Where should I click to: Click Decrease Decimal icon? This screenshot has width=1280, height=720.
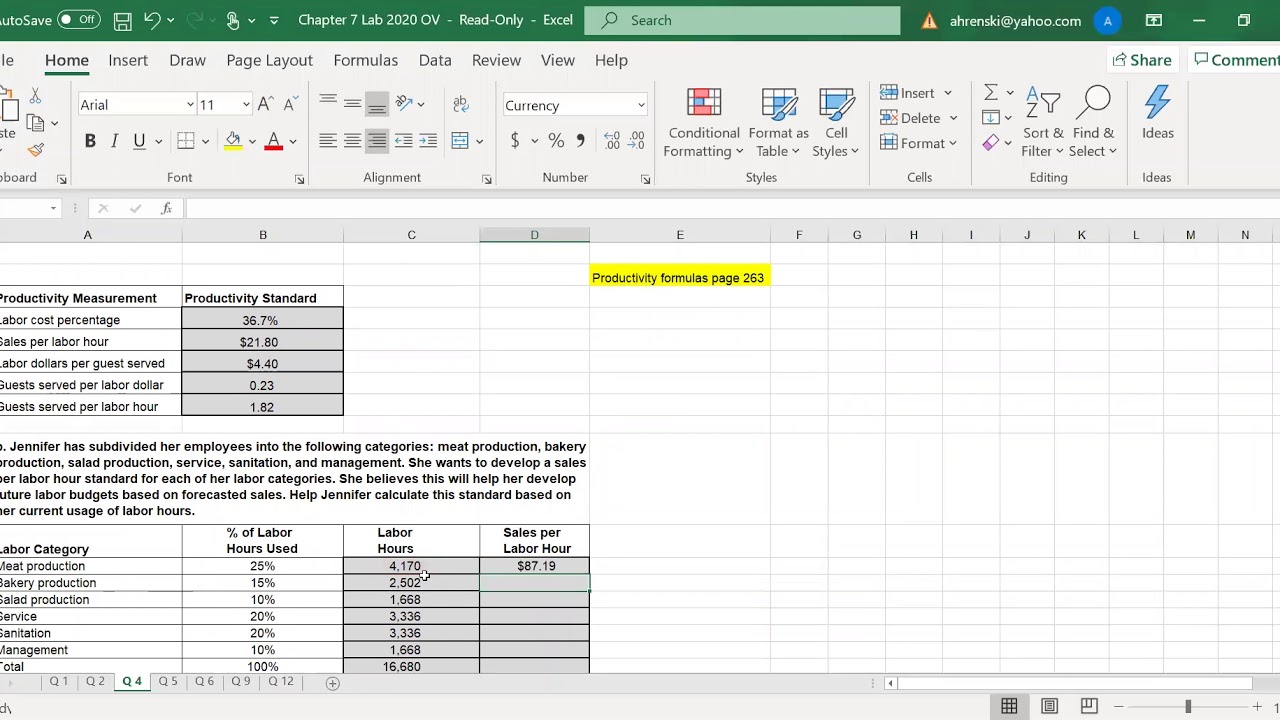637,141
